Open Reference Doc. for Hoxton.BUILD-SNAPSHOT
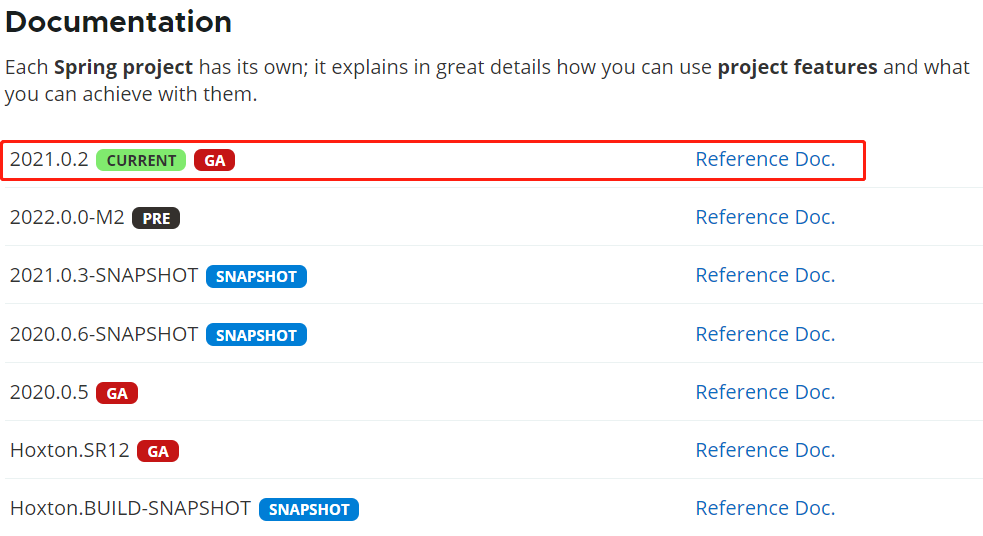 coord(765,508)
